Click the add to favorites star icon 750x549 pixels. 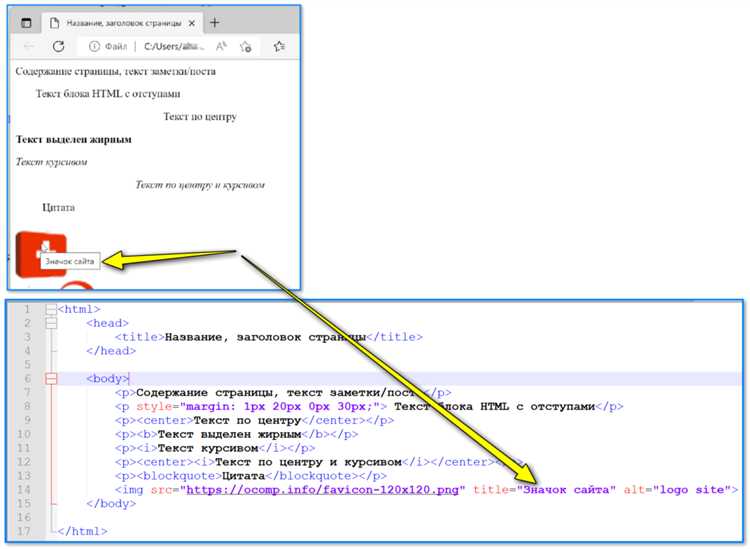(x=246, y=46)
